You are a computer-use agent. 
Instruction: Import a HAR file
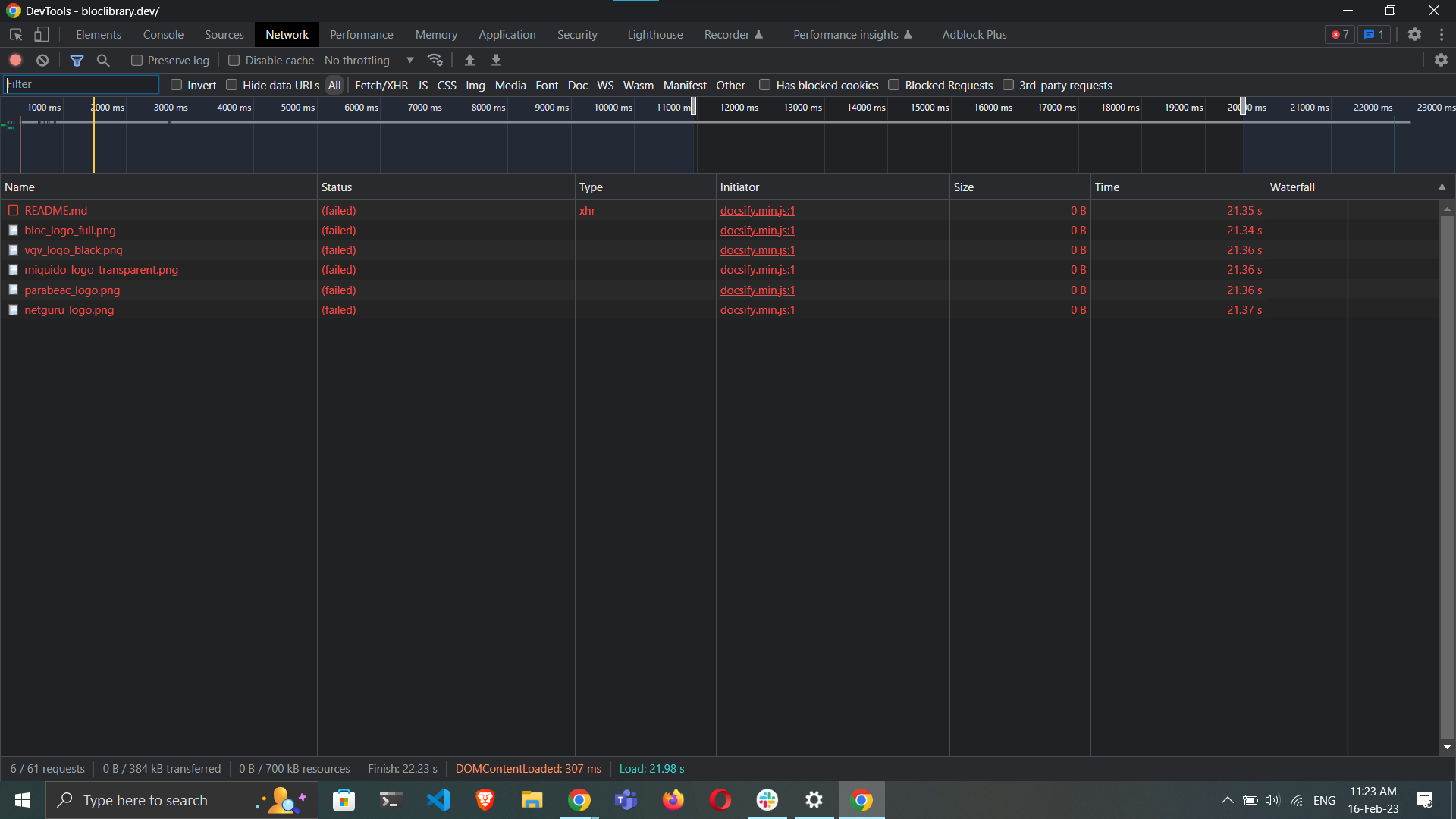(470, 60)
